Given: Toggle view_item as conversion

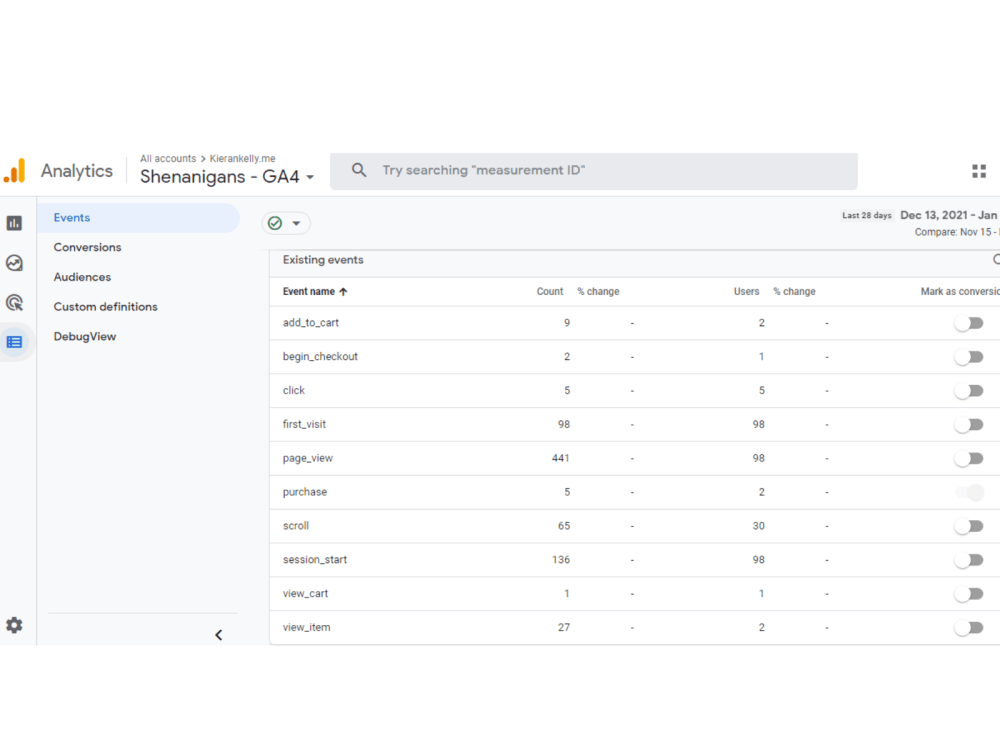Looking at the screenshot, I should tap(969, 628).
